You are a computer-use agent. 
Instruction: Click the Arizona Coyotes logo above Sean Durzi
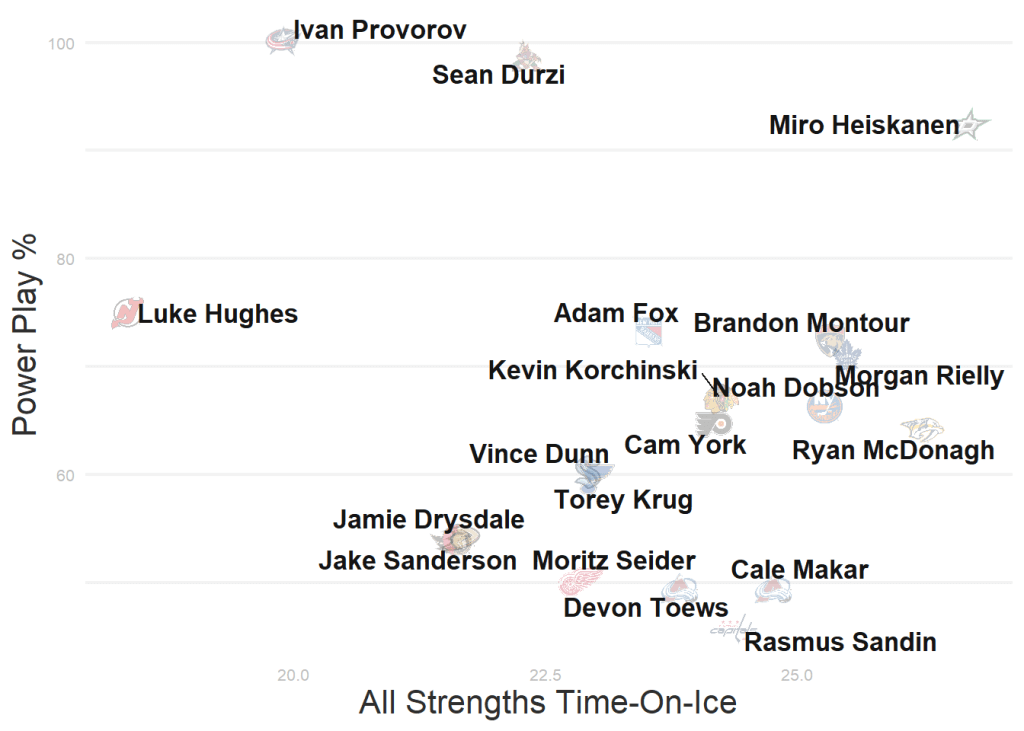pos(527,54)
